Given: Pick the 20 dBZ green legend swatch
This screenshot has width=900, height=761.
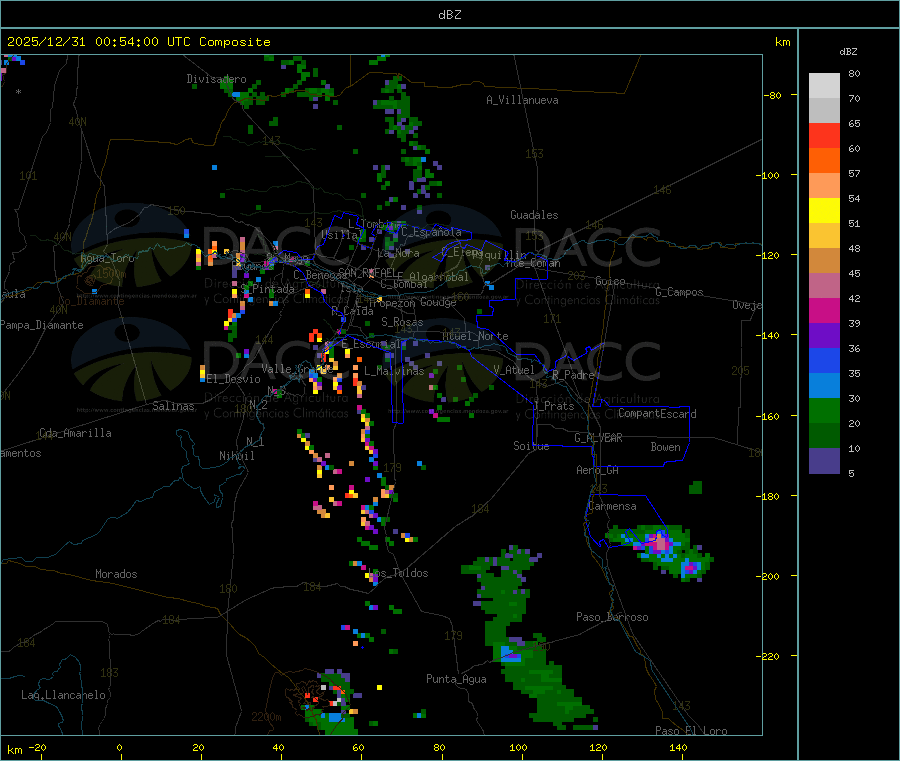Looking at the screenshot, I should coord(824,410).
